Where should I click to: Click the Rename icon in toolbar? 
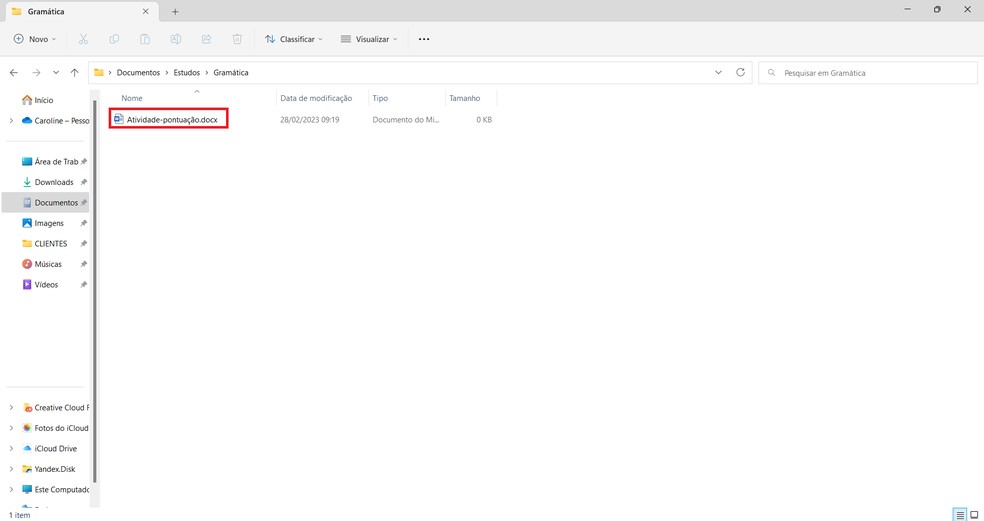[176, 39]
